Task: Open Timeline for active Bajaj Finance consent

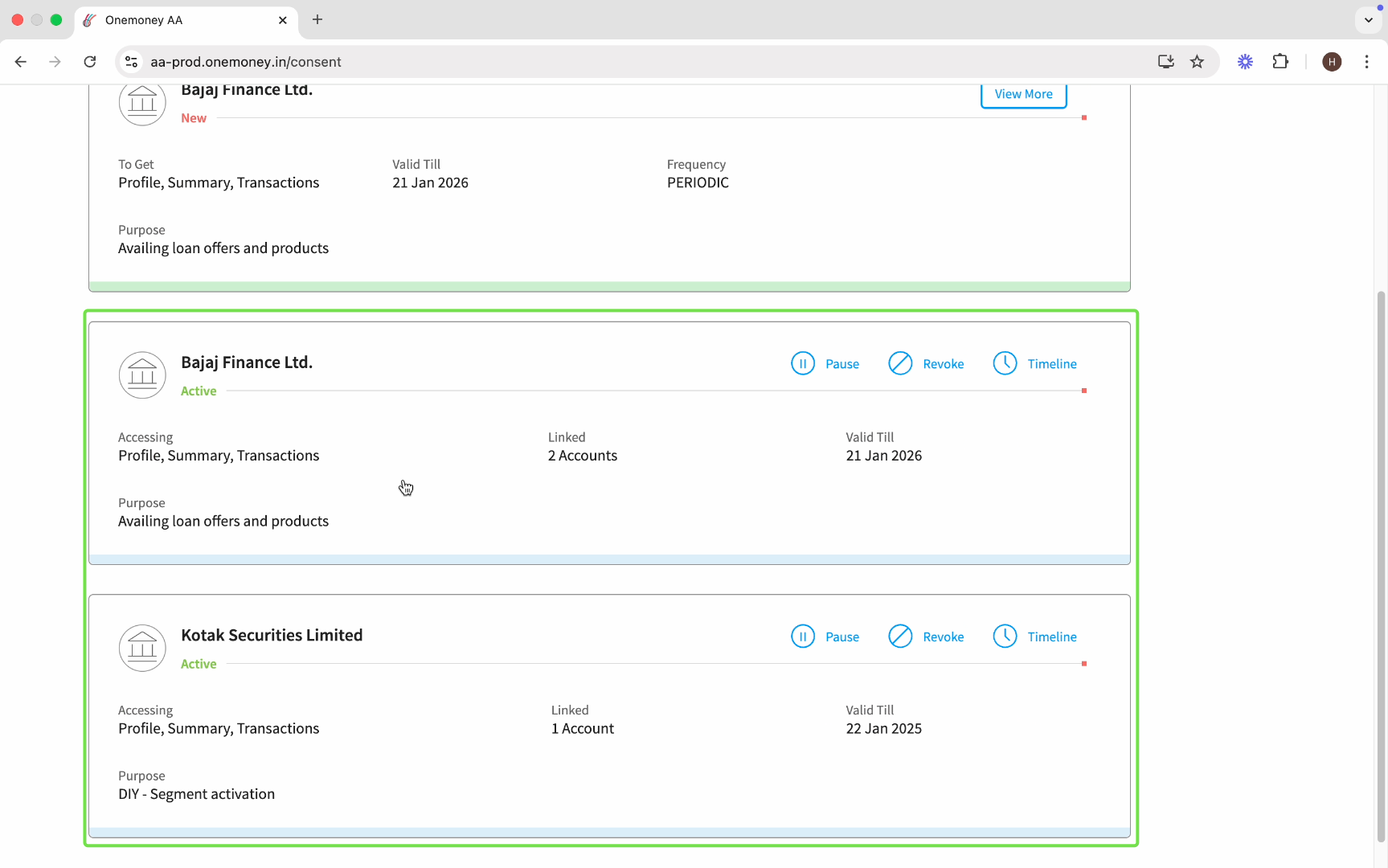Action: click(1034, 363)
